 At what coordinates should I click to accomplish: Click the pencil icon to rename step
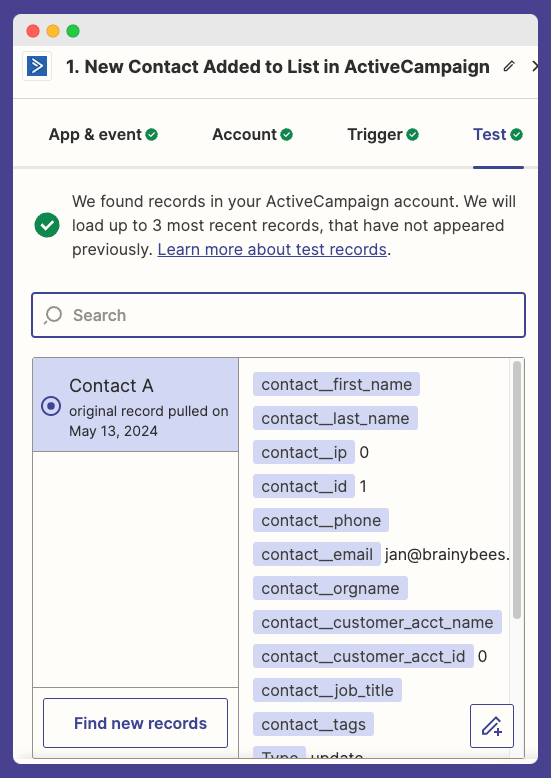(509, 66)
